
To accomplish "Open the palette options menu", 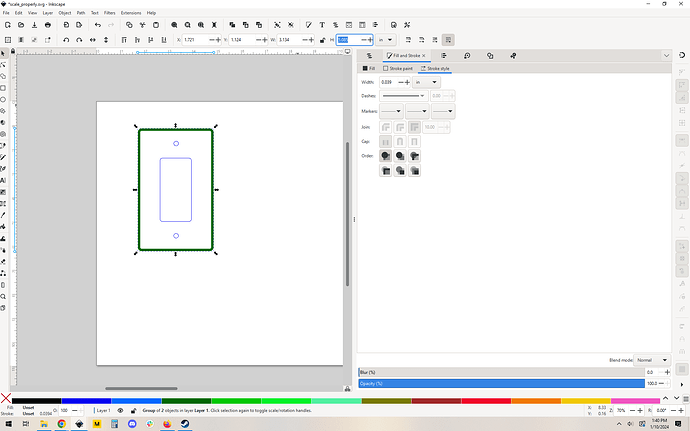I will coord(686,399).
